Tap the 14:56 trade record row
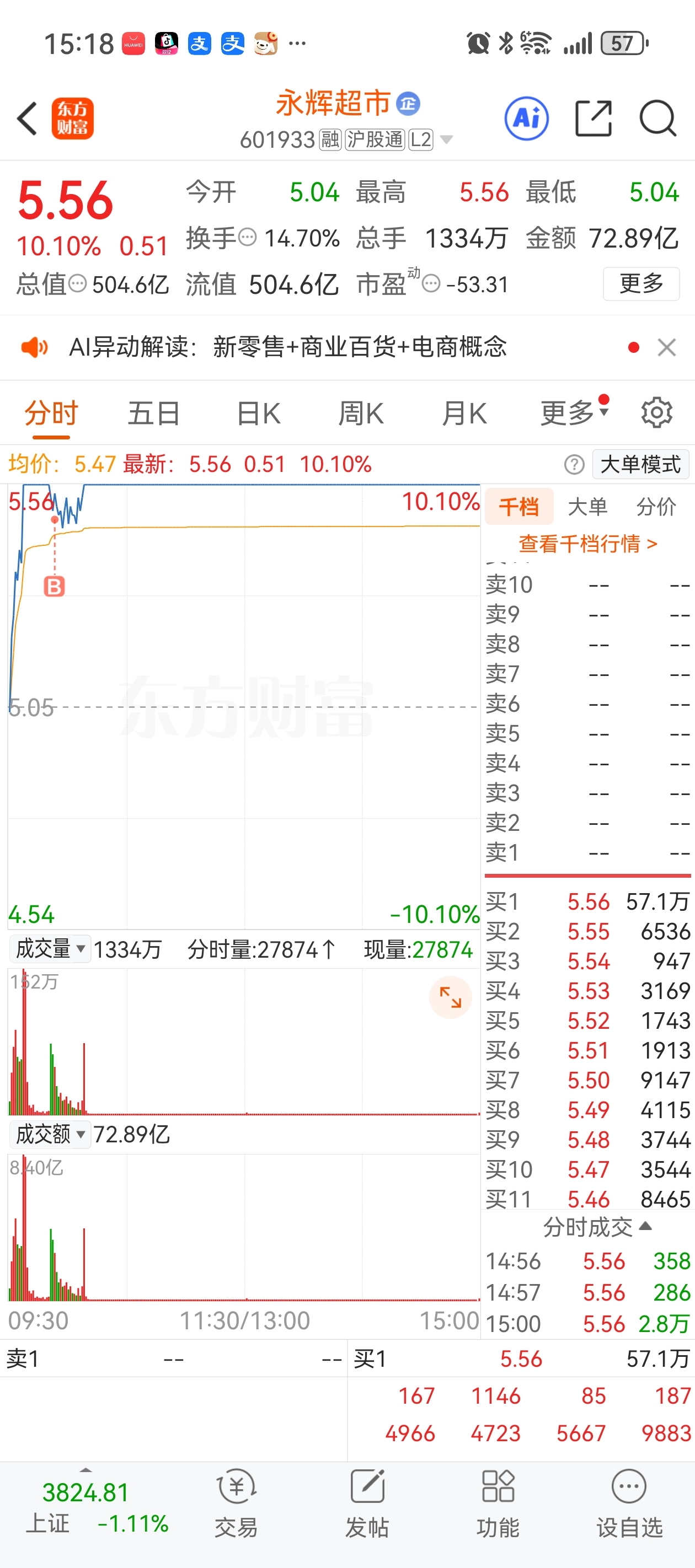The width and height of the screenshot is (695, 1568). click(587, 1260)
